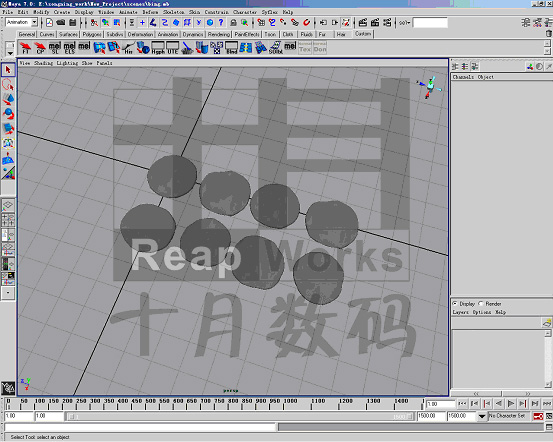The height and width of the screenshot is (442, 553).
Task: Choose the Scale tool in toolbox
Action: [x=8, y=129]
